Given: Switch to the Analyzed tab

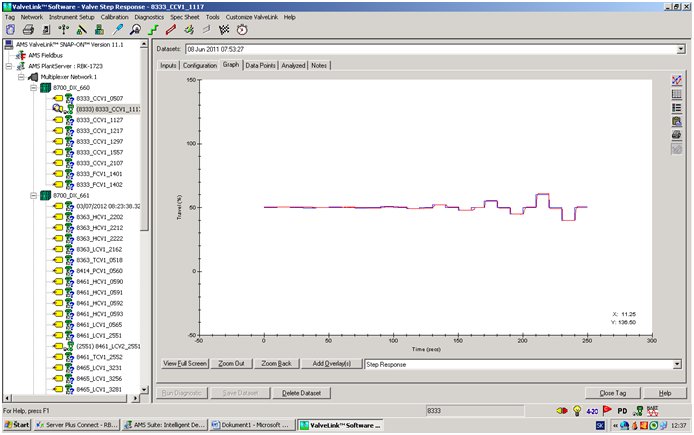Looking at the screenshot, I should point(293,65).
